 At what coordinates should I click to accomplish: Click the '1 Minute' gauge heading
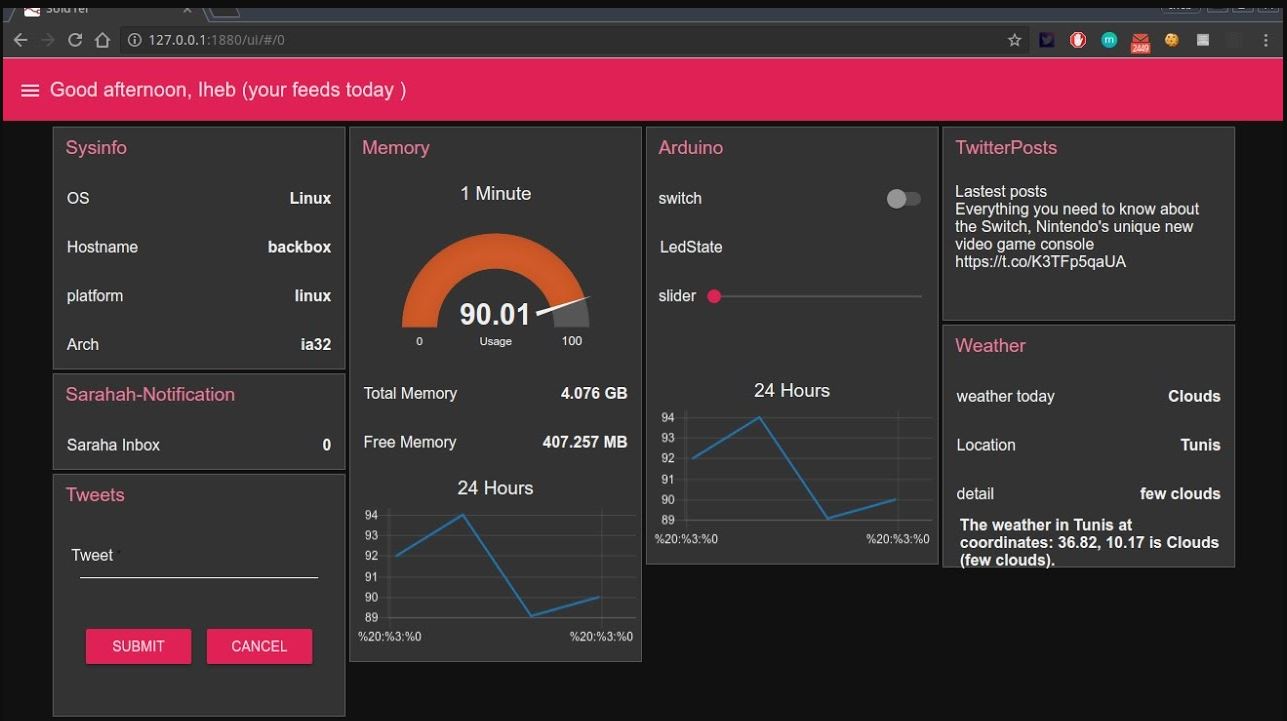click(495, 194)
